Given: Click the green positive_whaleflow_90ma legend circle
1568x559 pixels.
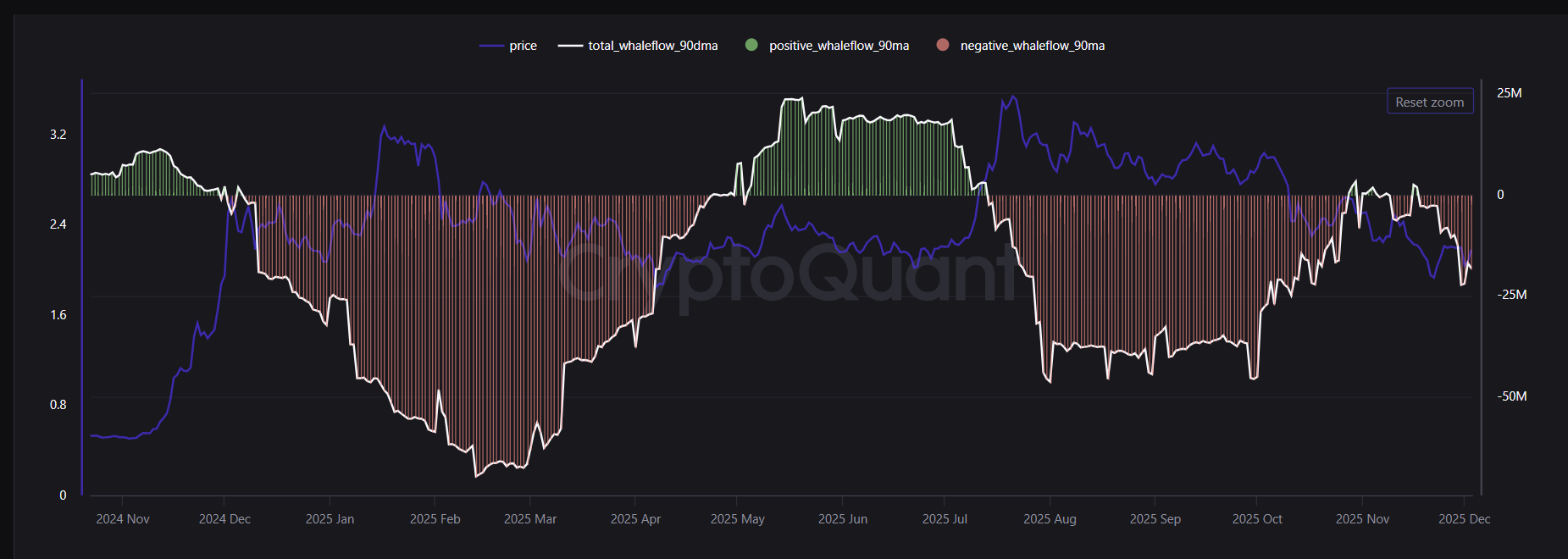Looking at the screenshot, I should click(x=751, y=45).
